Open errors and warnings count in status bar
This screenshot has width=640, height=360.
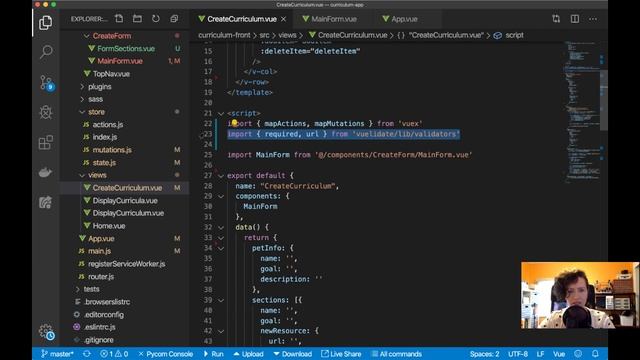coord(114,354)
